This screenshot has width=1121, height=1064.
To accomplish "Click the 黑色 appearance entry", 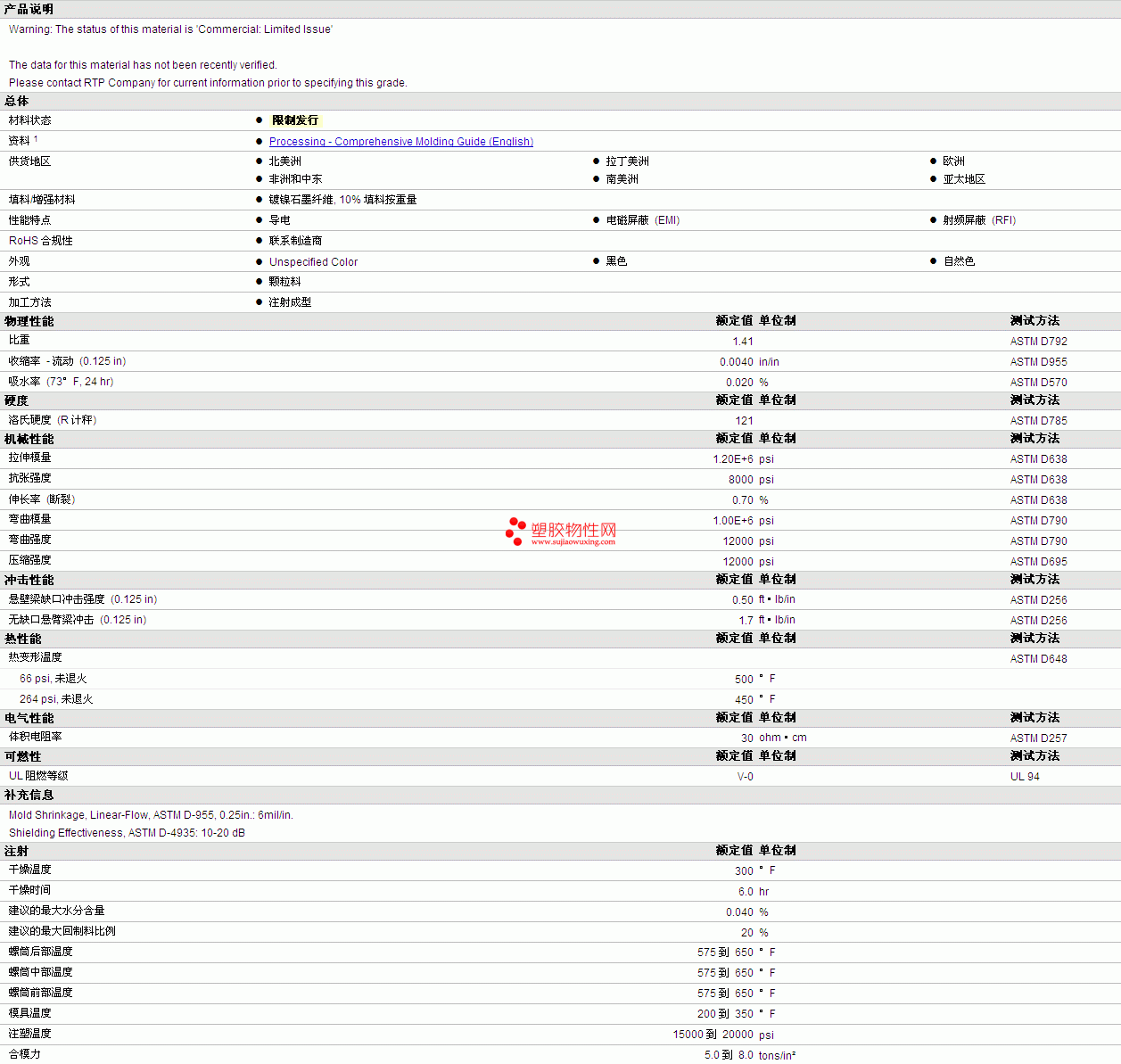I will pos(617,261).
